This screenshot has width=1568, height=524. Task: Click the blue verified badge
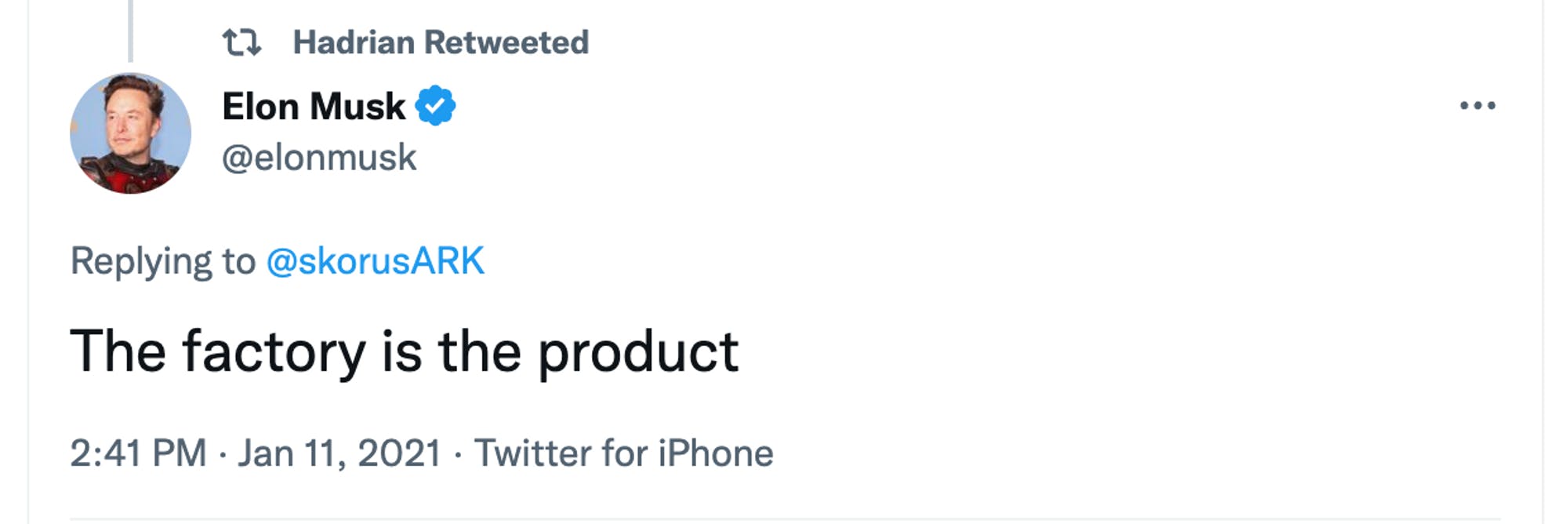436,106
